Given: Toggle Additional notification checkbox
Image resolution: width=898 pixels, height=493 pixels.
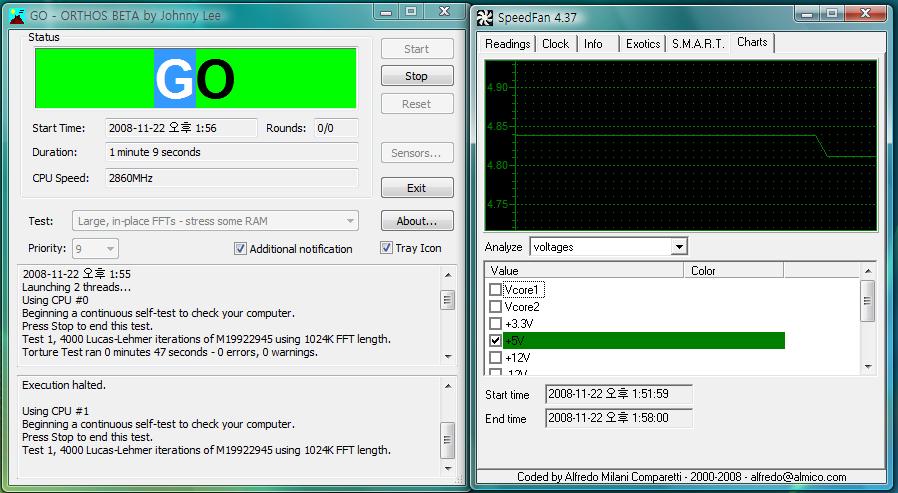Looking at the screenshot, I should 241,249.
